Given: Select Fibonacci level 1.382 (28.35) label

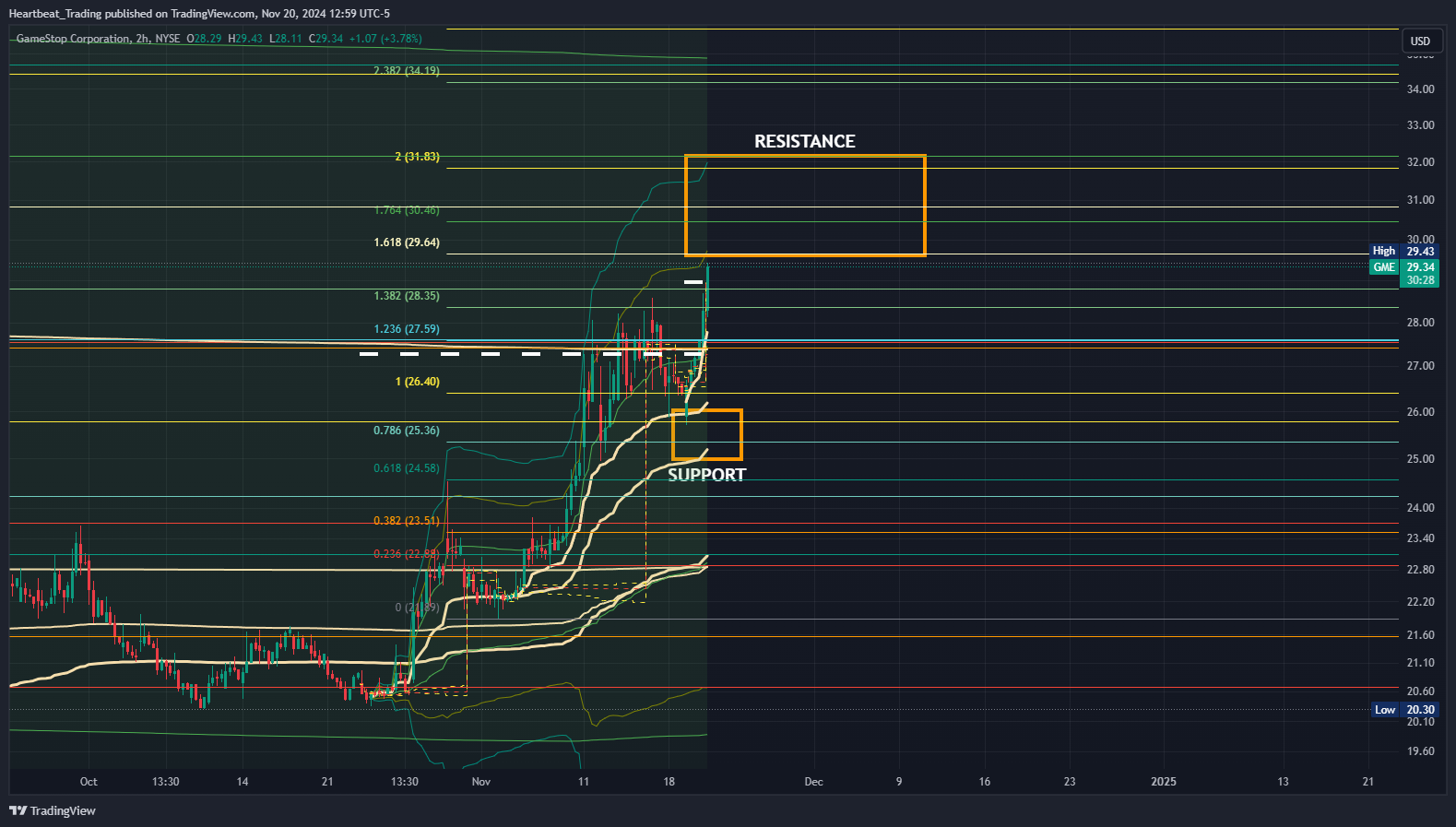Looking at the screenshot, I should click(x=407, y=296).
